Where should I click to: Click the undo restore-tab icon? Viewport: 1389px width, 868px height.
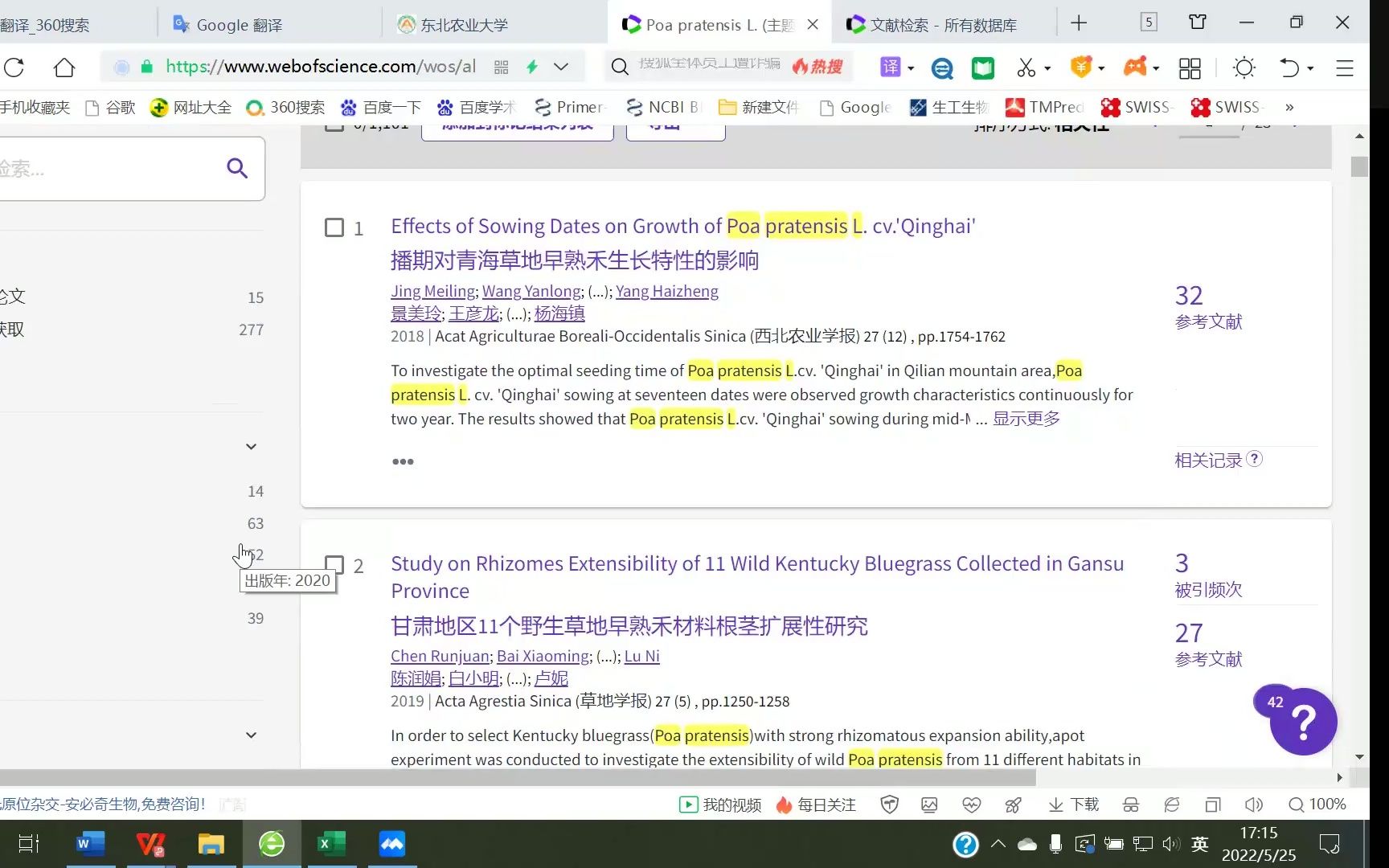click(1289, 68)
